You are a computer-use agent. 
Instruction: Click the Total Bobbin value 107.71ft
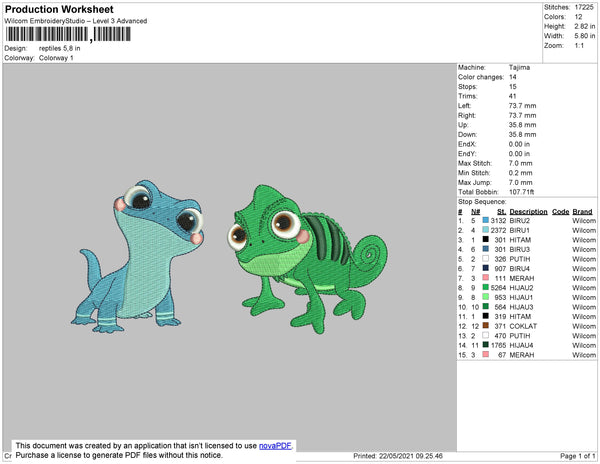click(521, 192)
